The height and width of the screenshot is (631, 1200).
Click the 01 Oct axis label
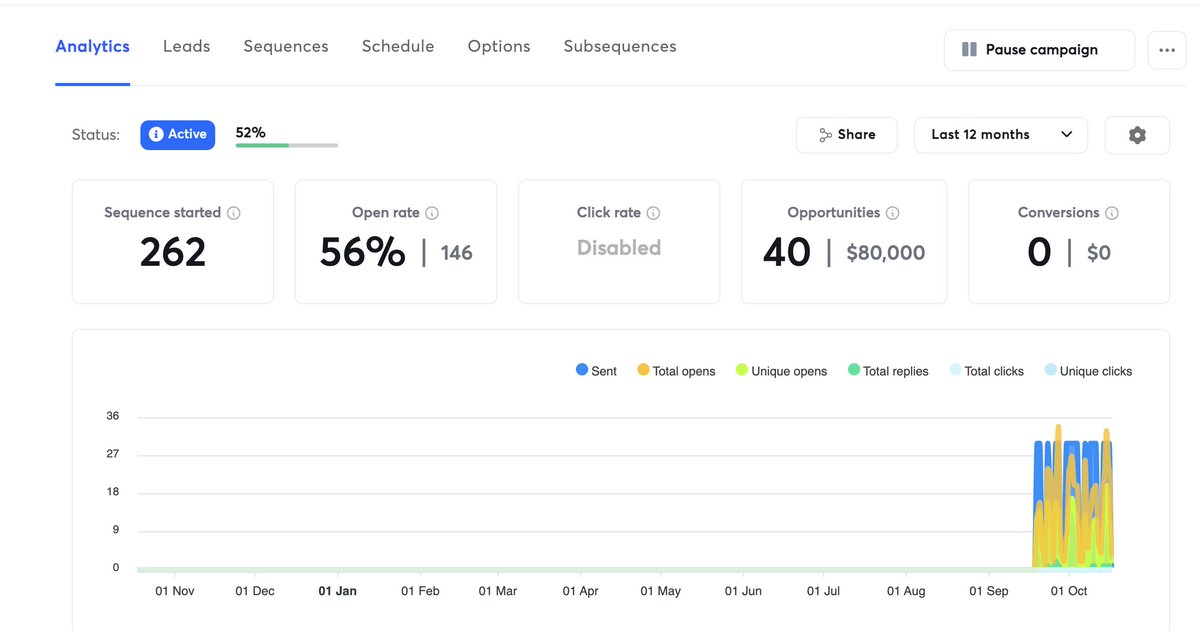pyautogui.click(x=1069, y=591)
